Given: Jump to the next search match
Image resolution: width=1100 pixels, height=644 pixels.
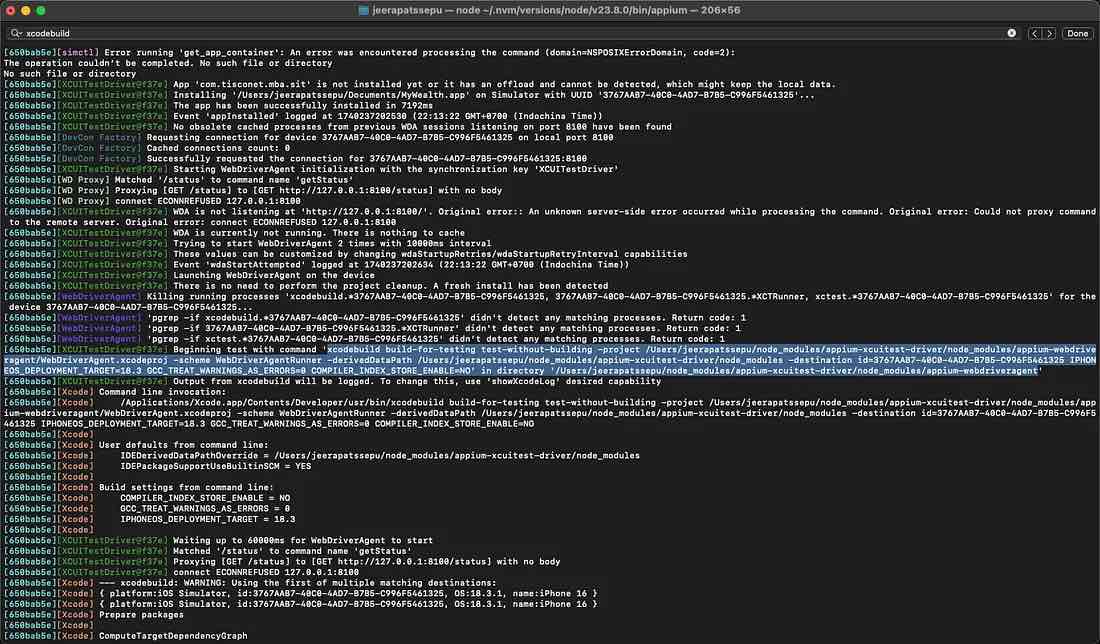Looking at the screenshot, I should coord(1049,33).
